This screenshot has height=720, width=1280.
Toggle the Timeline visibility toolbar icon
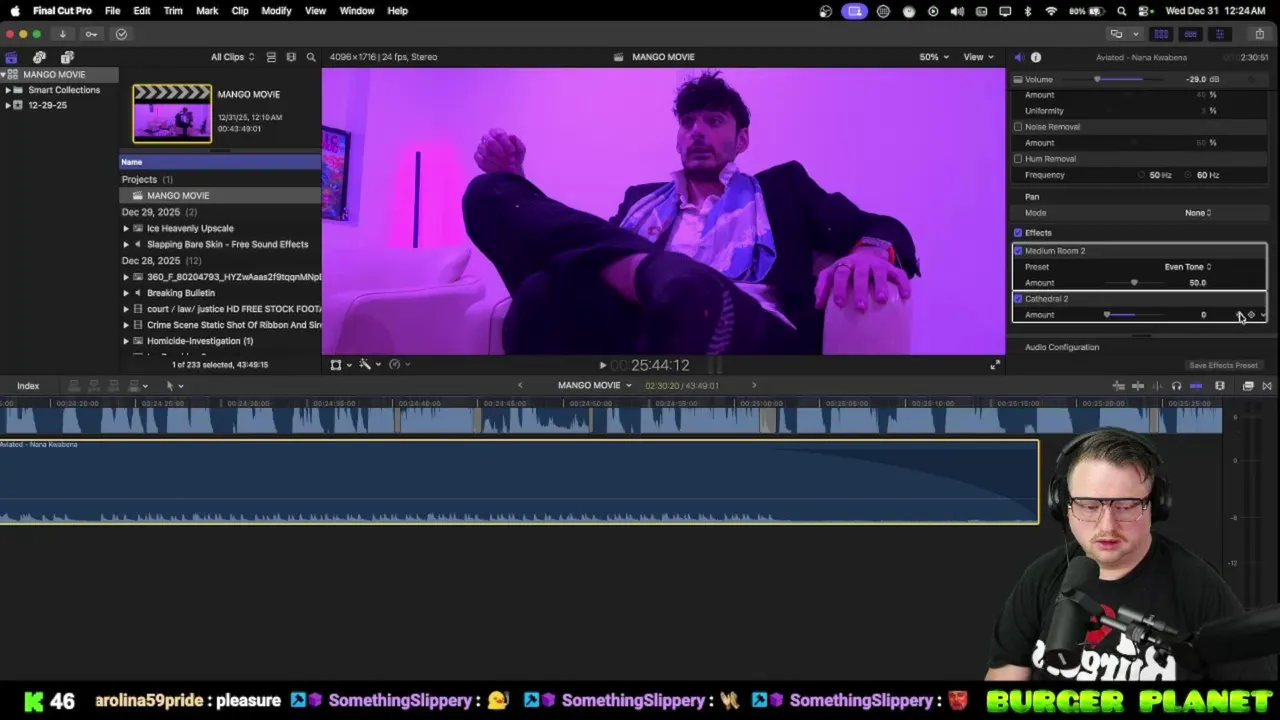pos(1190,34)
